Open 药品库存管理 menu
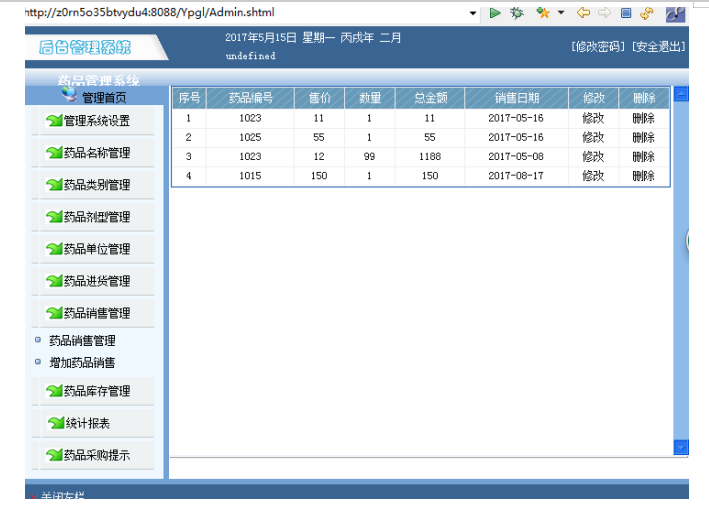 click(x=97, y=391)
